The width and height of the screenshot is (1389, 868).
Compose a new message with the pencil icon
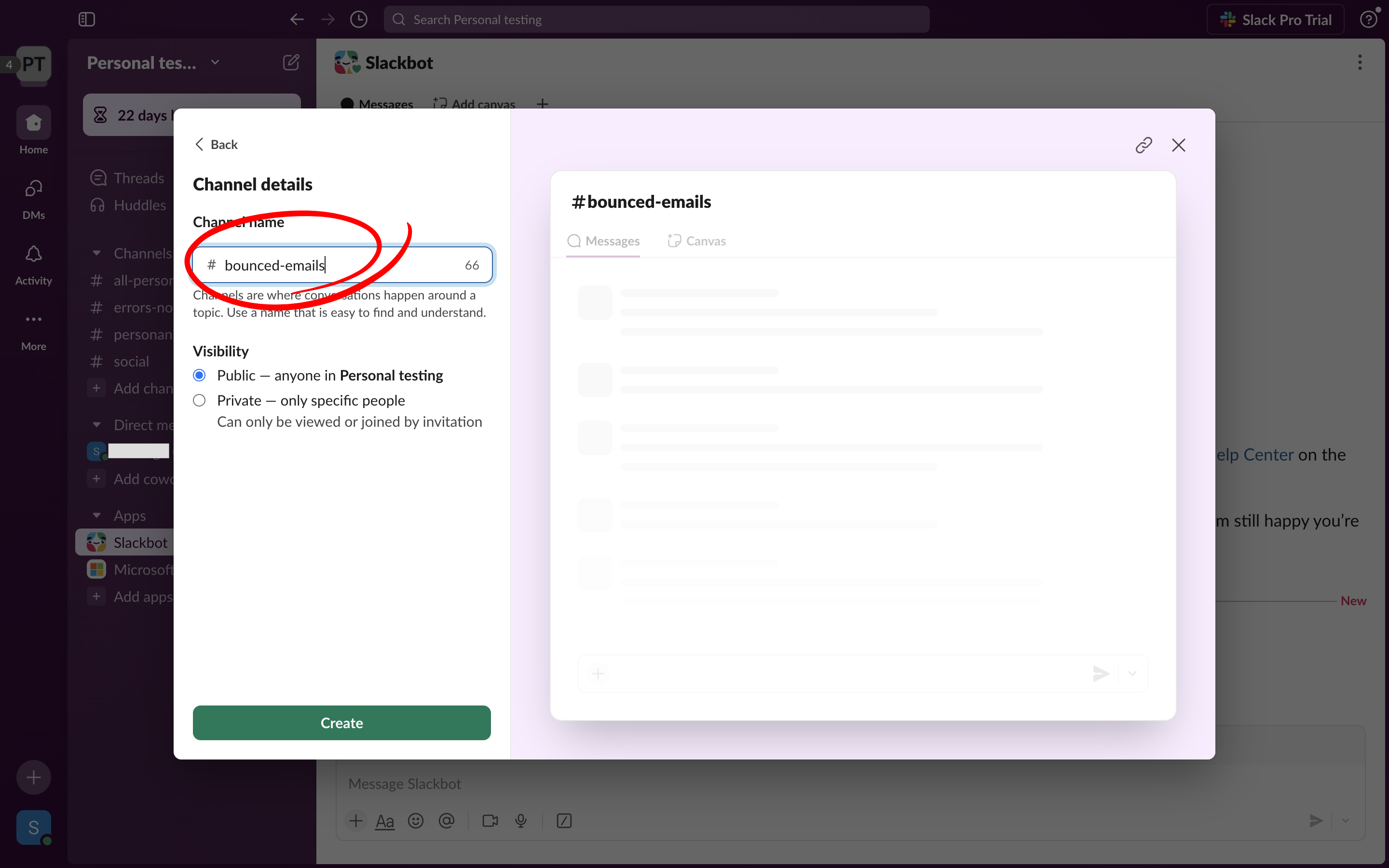pos(291,62)
